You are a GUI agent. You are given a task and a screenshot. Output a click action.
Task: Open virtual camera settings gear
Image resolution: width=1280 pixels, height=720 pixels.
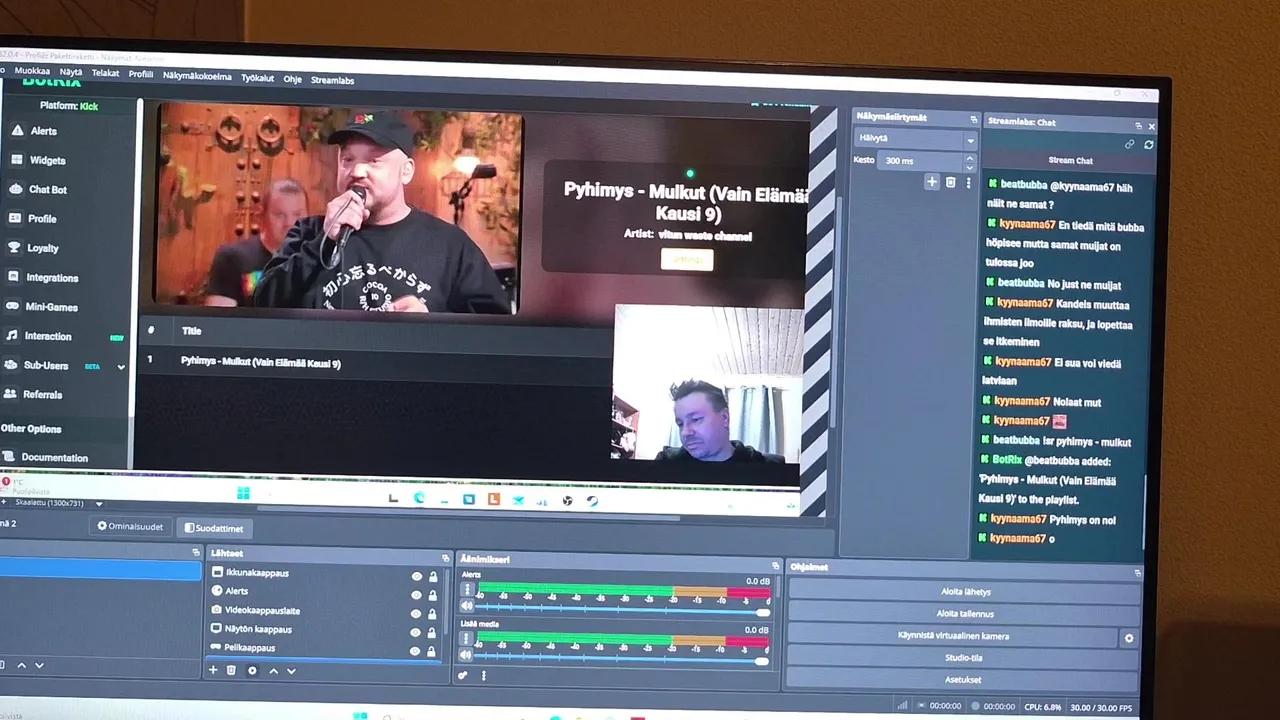click(1129, 637)
